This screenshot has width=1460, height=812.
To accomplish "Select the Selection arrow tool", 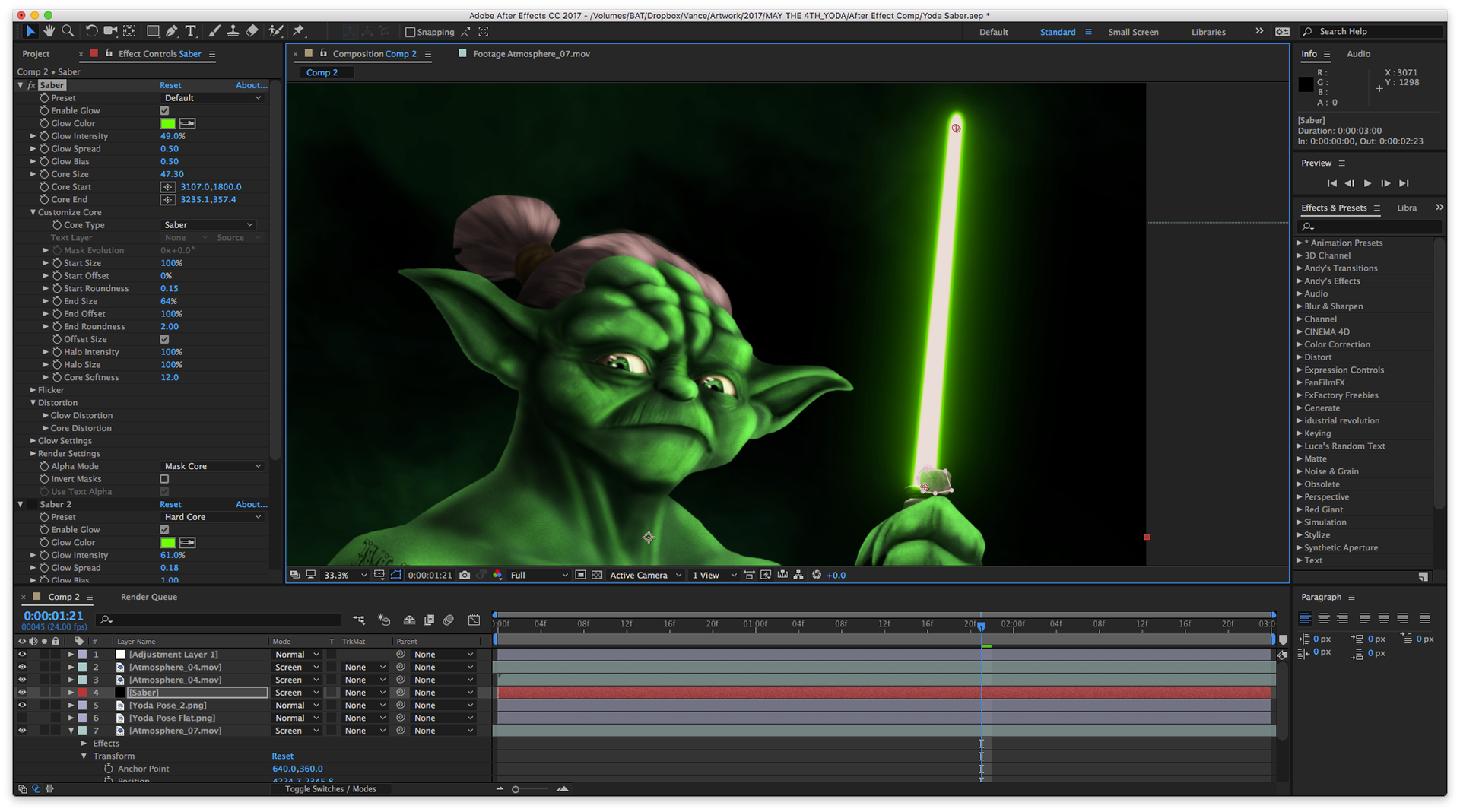I will click(30, 31).
